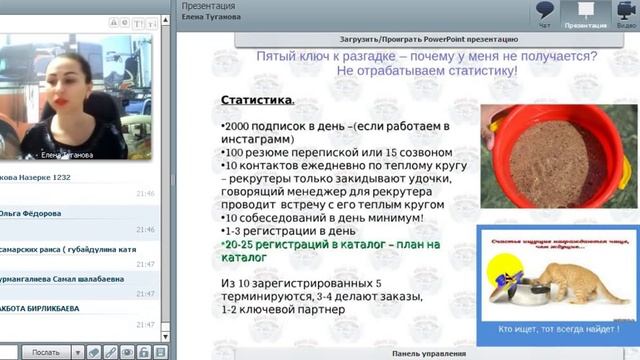Click the save disk icon in chat toolbar
Viewport: 640px width, 360px height.
click(160, 352)
